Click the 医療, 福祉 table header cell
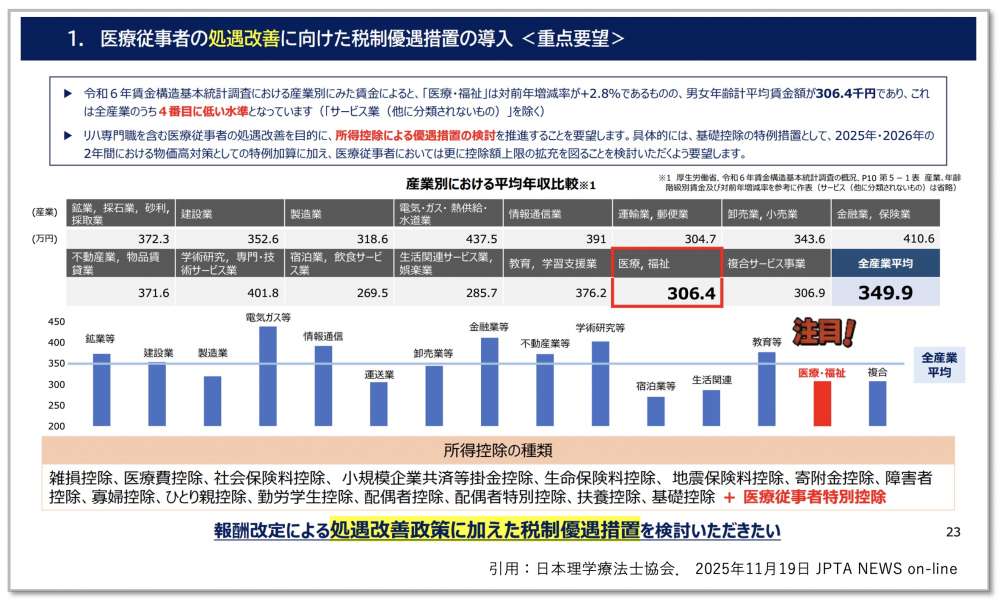The width and height of the screenshot is (1000, 601). [666, 264]
